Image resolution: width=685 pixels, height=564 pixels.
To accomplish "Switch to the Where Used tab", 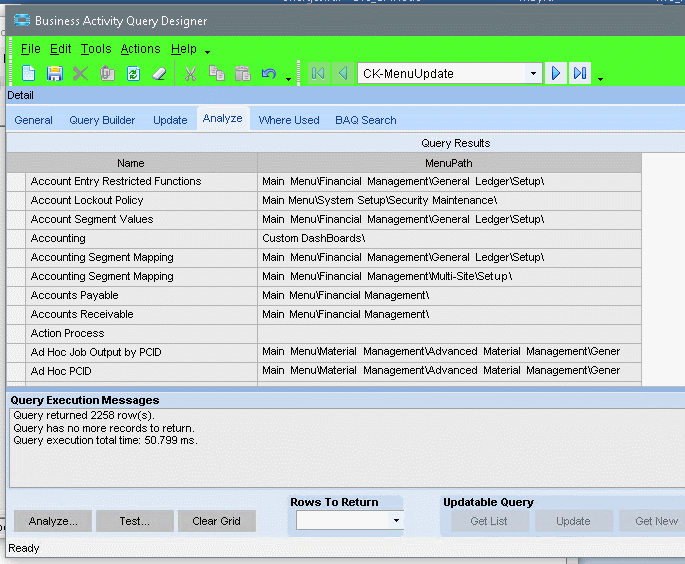I will click(x=289, y=120).
